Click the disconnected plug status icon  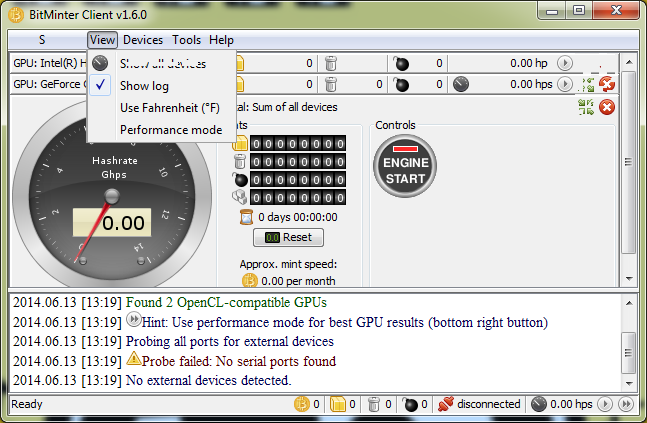click(x=446, y=404)
